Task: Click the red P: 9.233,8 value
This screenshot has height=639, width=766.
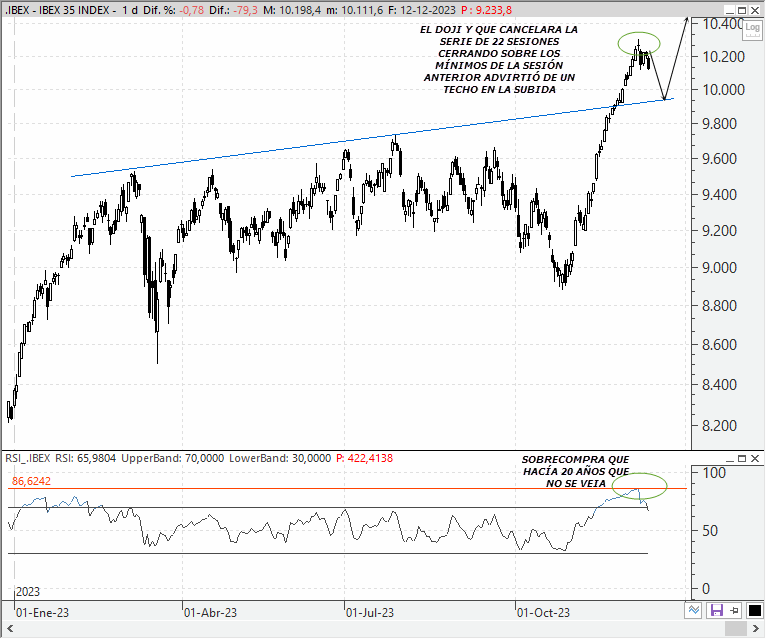Action: (487, 10)
